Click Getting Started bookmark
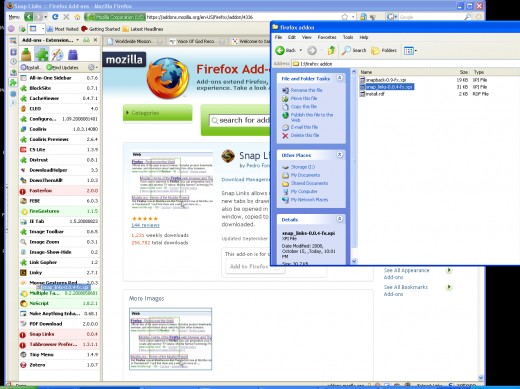520x389 pixels. [101, 29]
